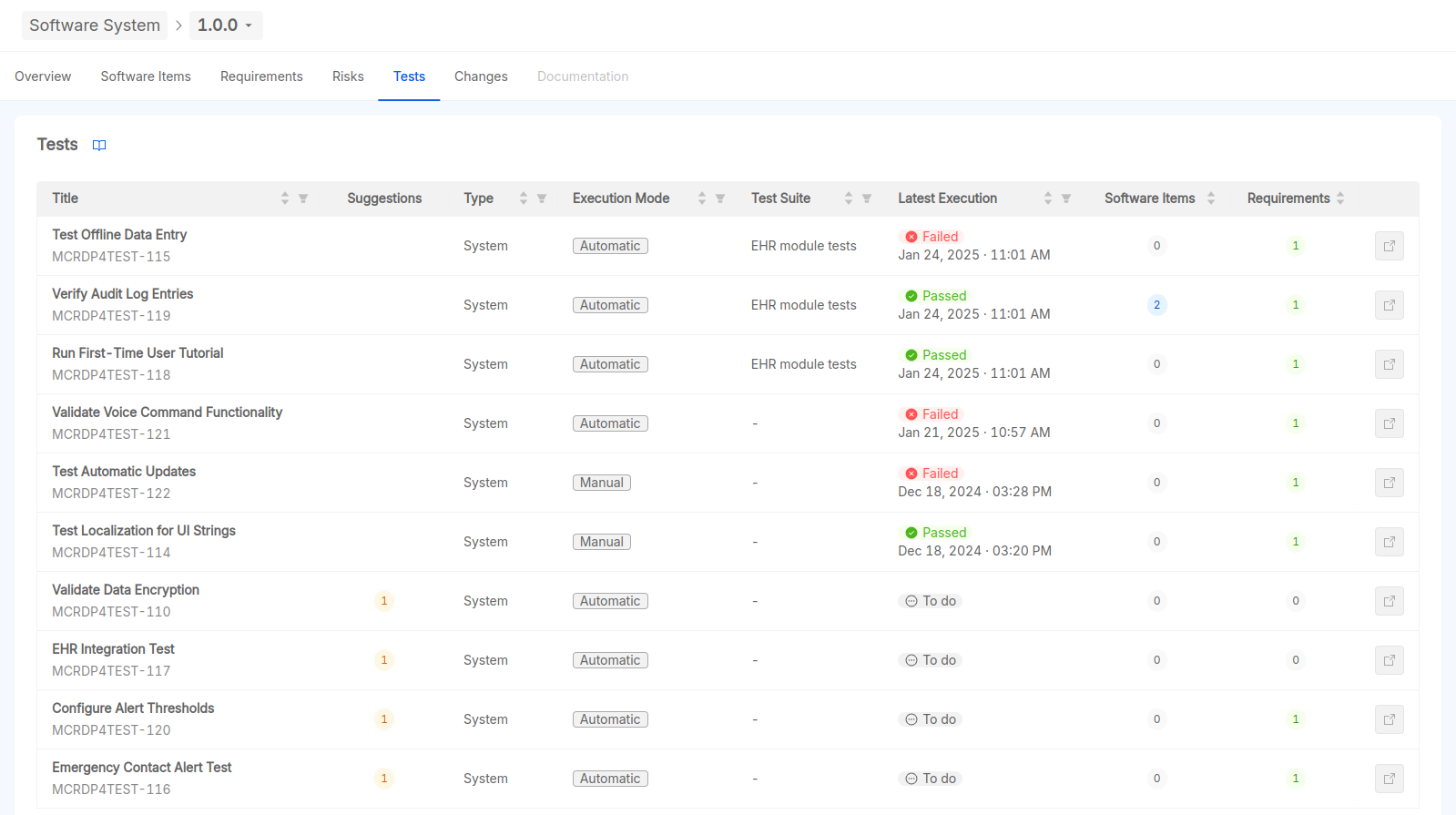Switch to the Overview tab
This screenshot has height=815, width=1456.
pyautogui.click(x=43, y=76)
